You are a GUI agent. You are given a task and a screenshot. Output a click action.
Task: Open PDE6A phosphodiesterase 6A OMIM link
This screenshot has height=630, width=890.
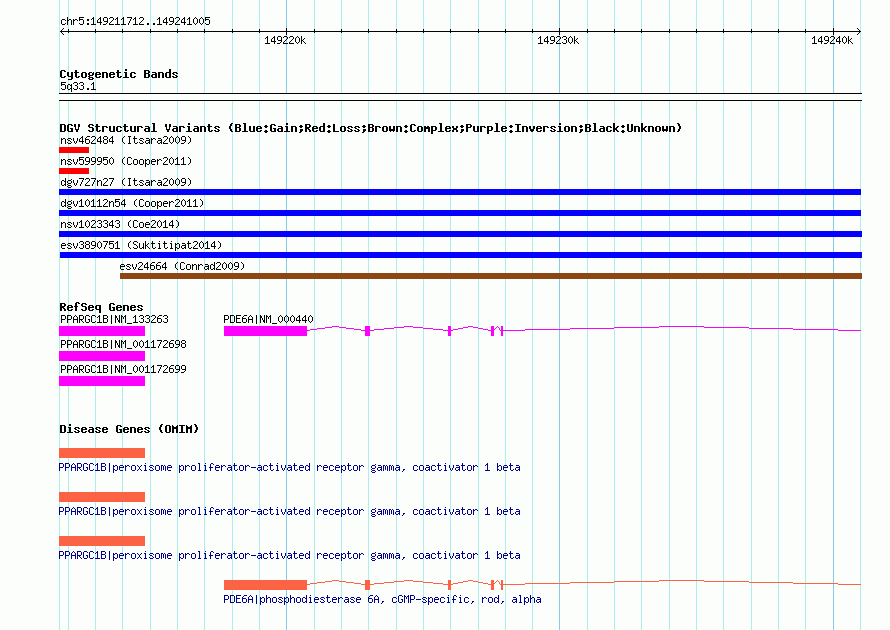pos(382,599)
